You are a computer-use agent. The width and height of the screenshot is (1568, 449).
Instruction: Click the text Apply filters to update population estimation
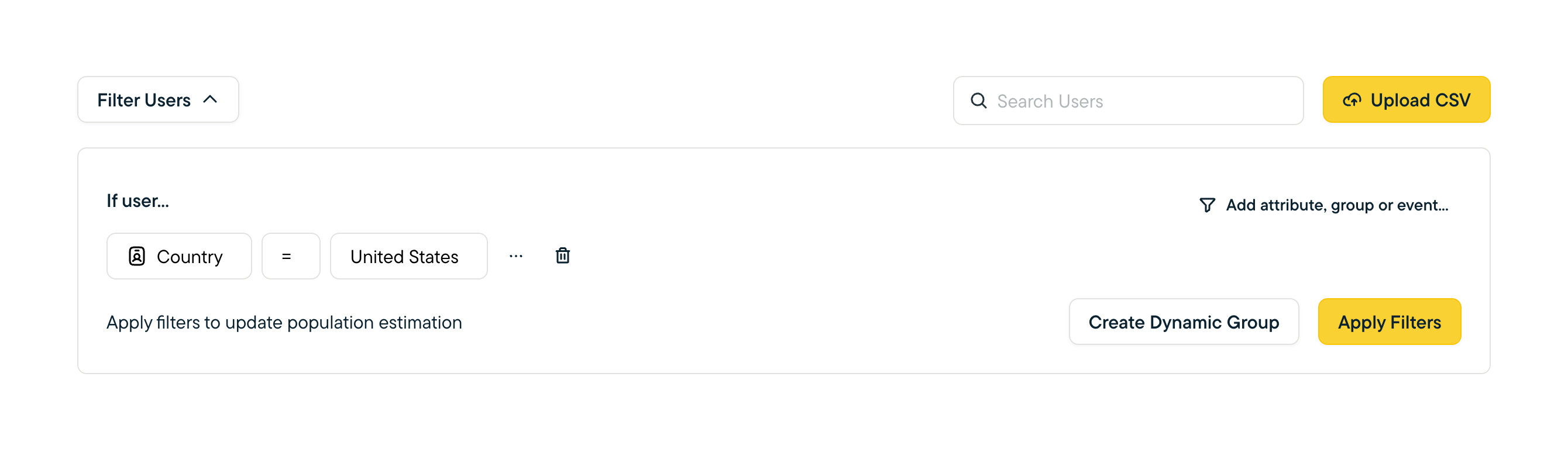pos(284,322)
